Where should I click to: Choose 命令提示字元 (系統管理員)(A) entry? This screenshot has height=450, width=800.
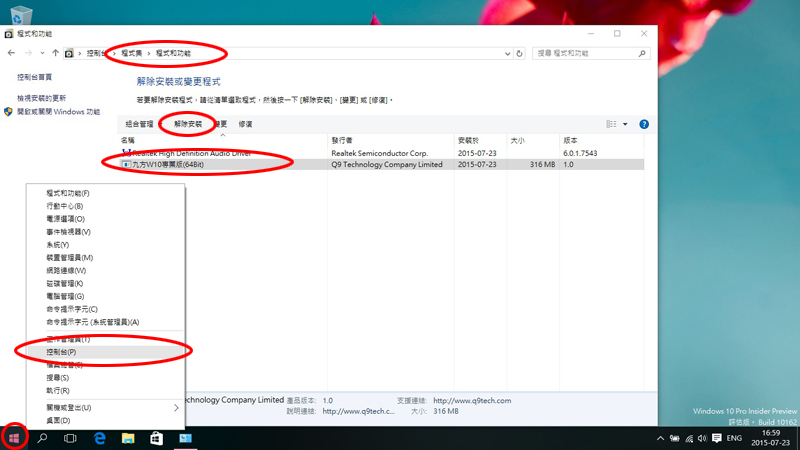tap(106, 322)
